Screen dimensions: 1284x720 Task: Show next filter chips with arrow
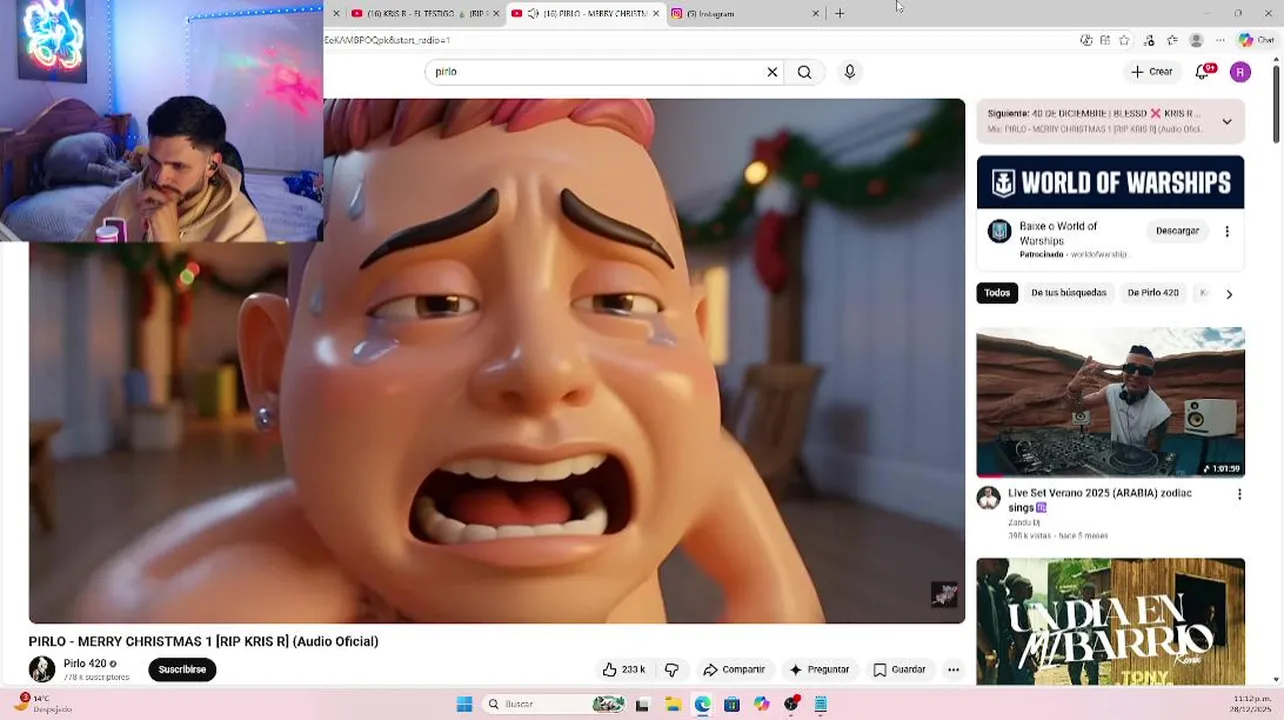(x=1229, y=294)
